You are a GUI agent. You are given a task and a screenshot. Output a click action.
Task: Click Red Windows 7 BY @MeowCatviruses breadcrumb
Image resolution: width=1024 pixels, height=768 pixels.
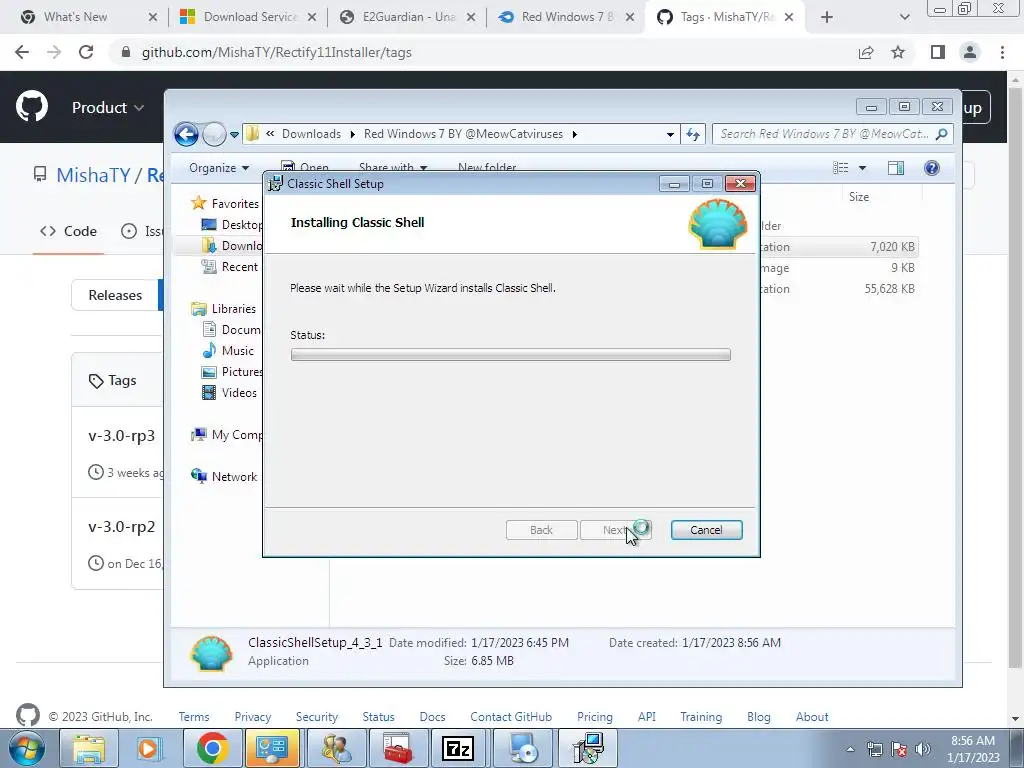pos(463,134)
